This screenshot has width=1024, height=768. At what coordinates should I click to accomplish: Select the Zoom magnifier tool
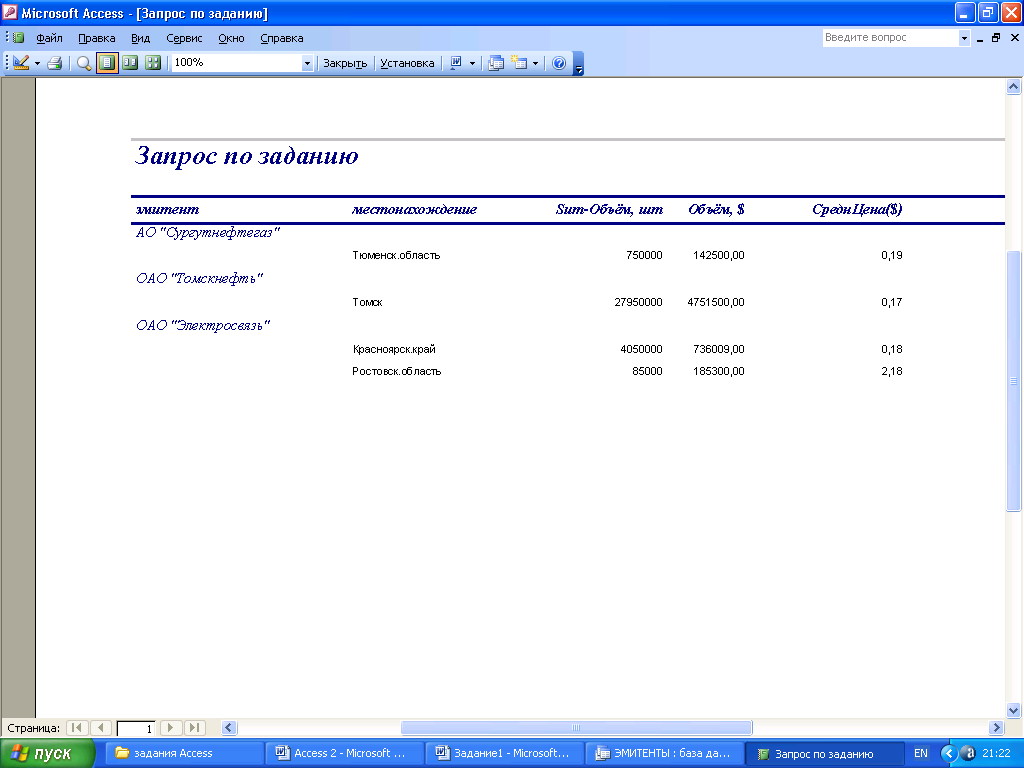[x=84, y=63]
